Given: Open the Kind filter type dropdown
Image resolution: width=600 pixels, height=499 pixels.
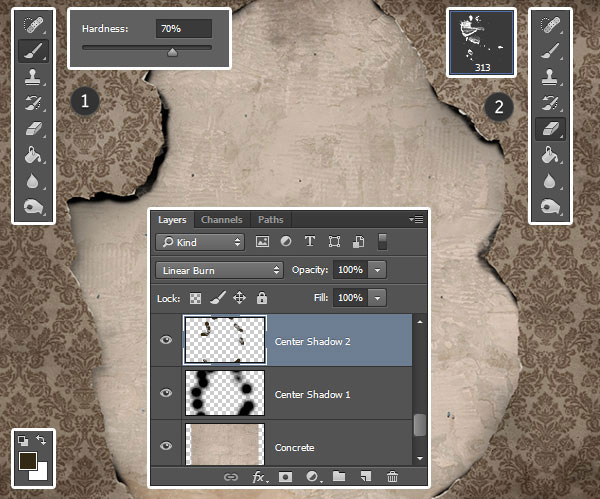Looking at the screenshot, I should [200, 241].
